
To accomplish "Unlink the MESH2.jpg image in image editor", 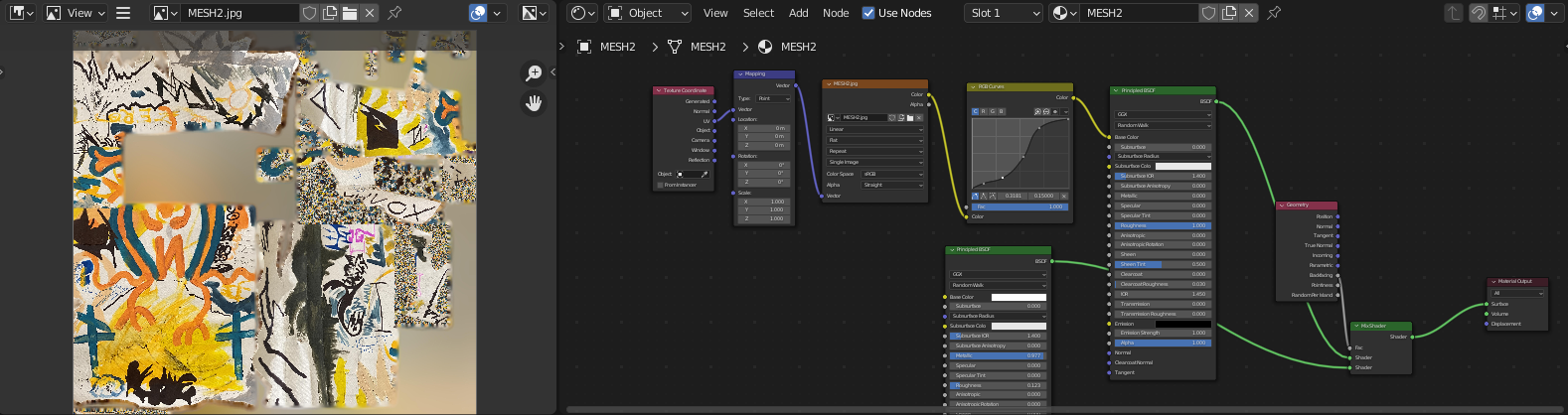I will point(370,13).
